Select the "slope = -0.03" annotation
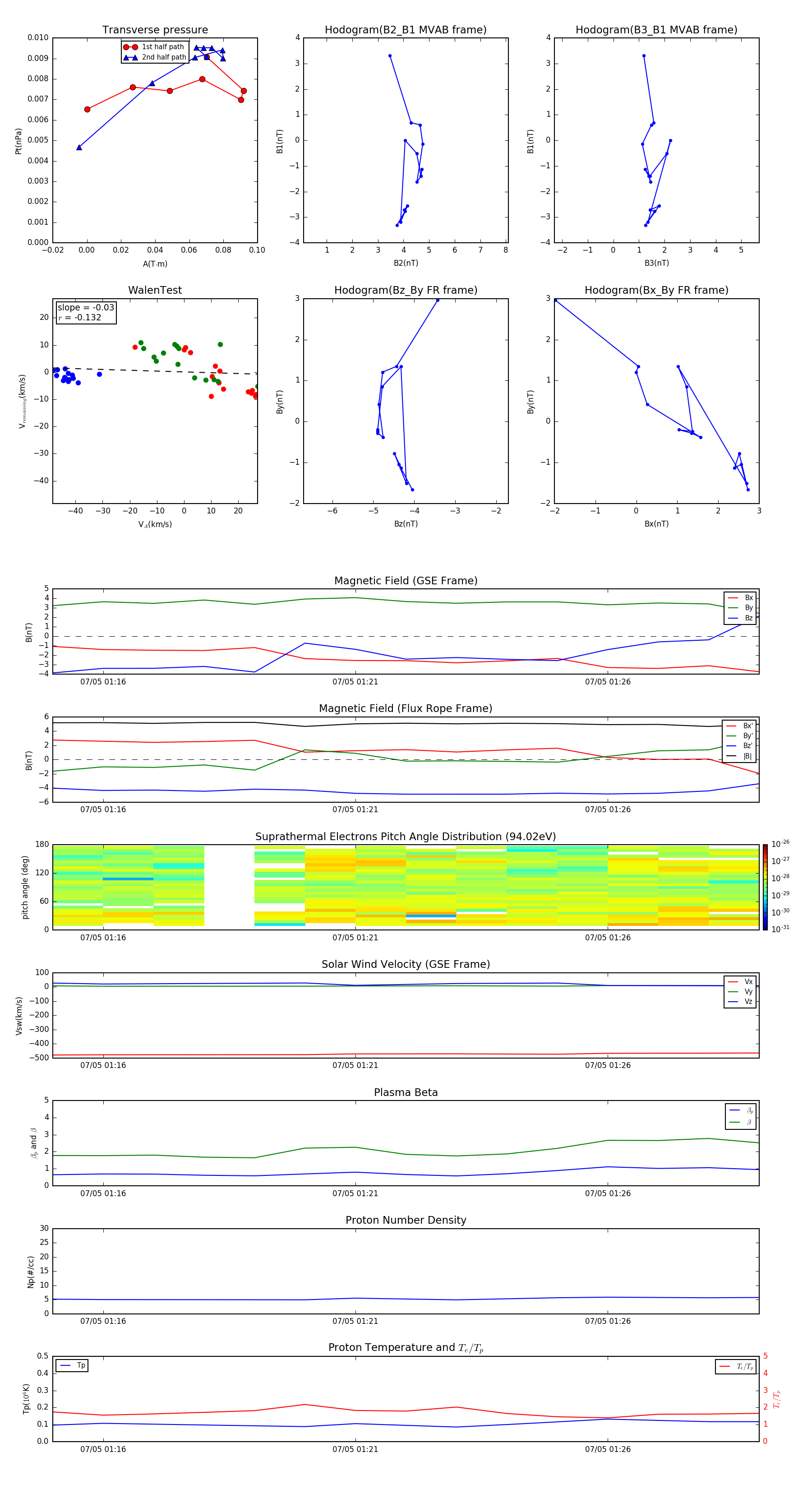The width and height of the screenshot is (812, 1489). click(x=86, y=308)
